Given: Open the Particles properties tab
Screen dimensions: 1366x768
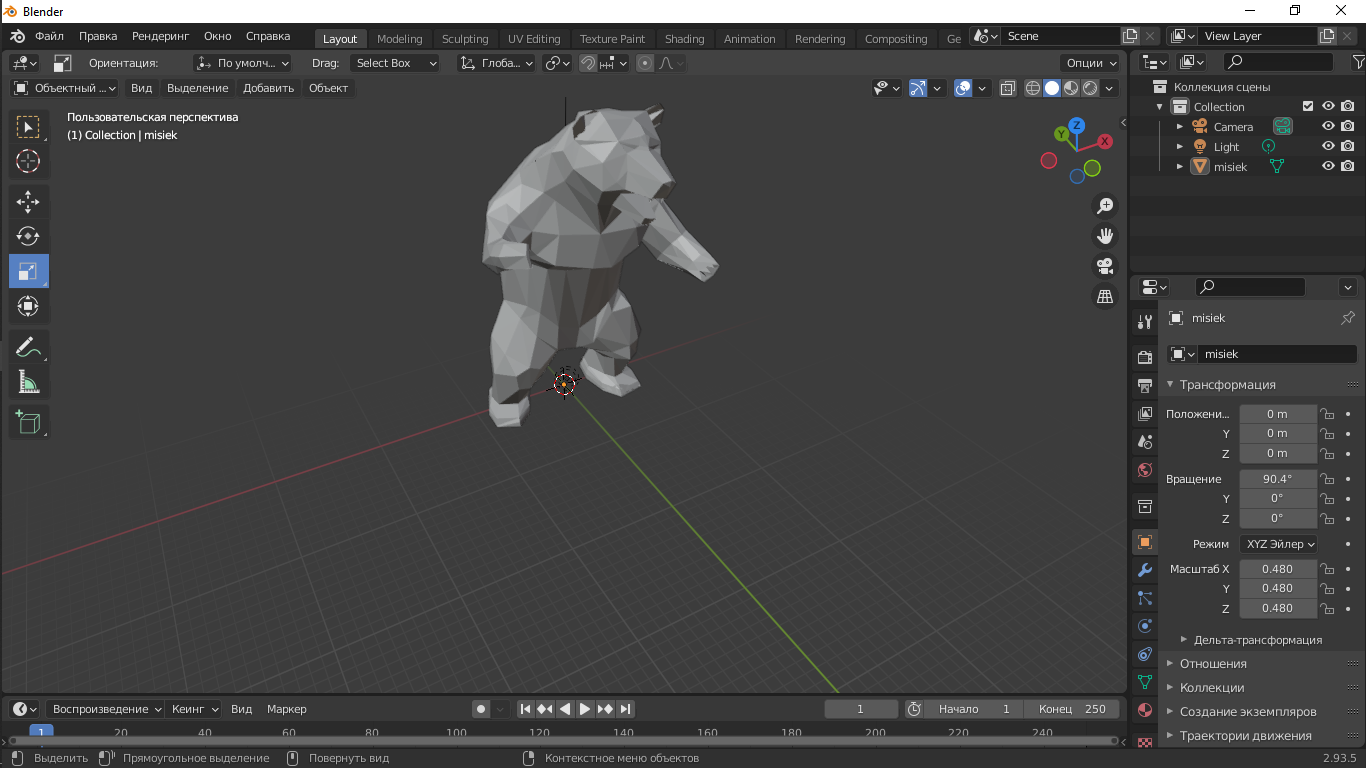Looking at the screenshot, I should point(1145,598).
